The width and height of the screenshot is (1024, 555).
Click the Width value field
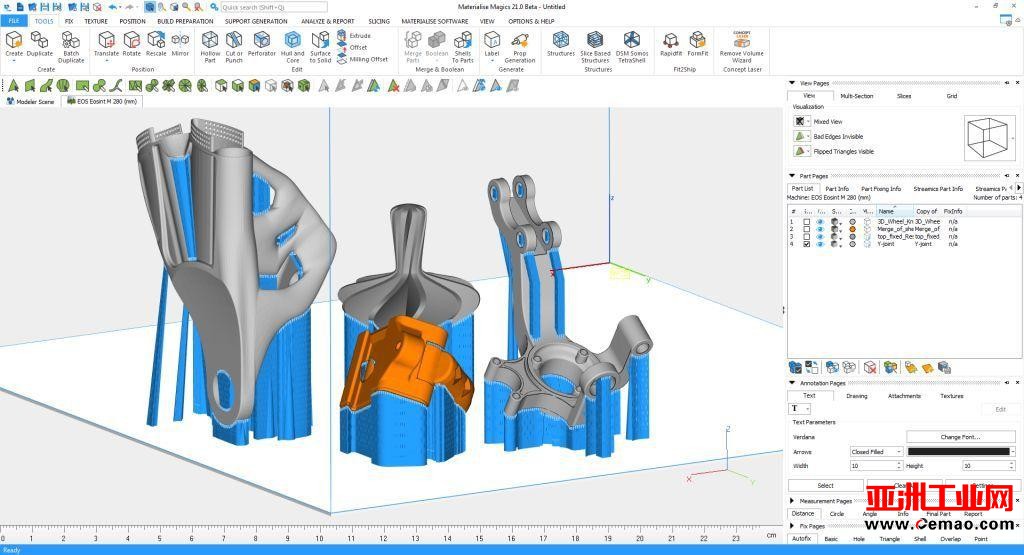[x=876, y=466]
